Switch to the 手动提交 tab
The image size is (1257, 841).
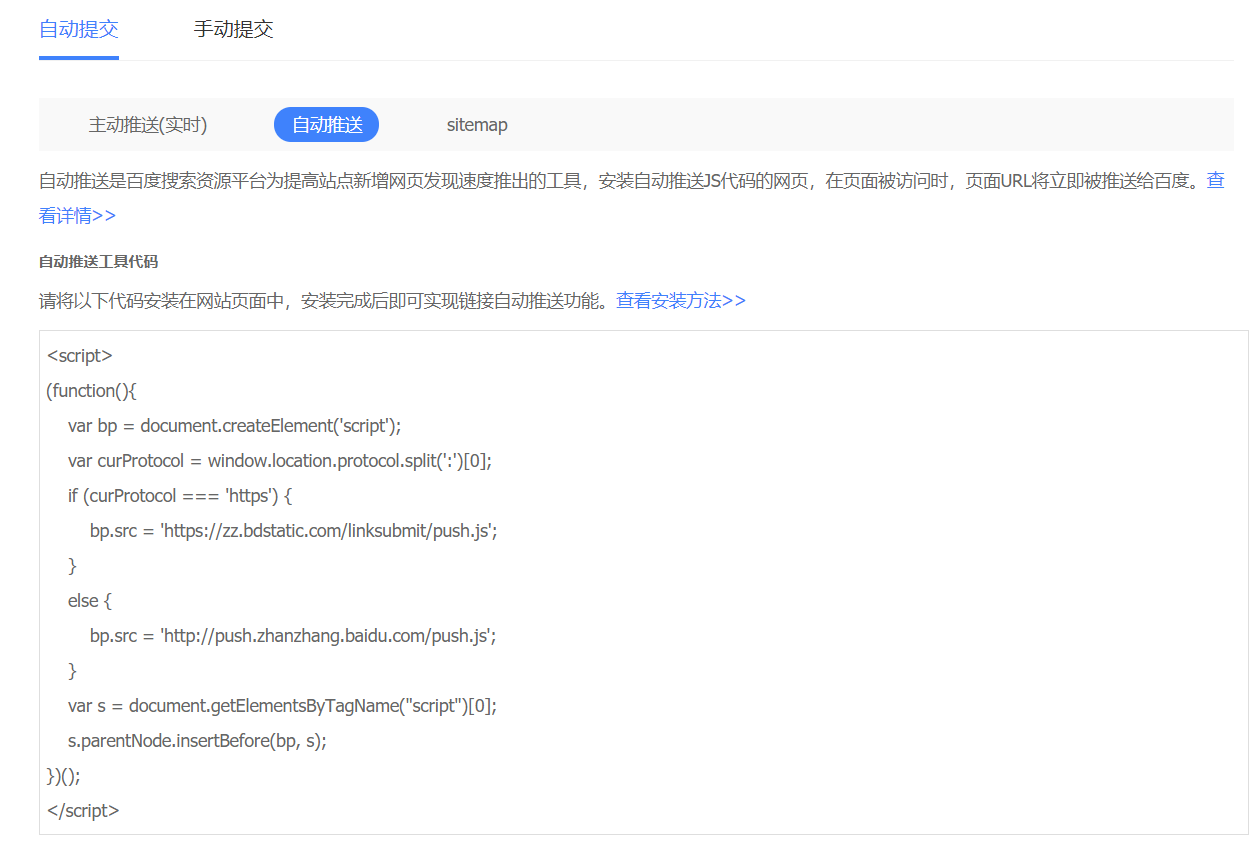pyautogui.click(x=234, y=31)
